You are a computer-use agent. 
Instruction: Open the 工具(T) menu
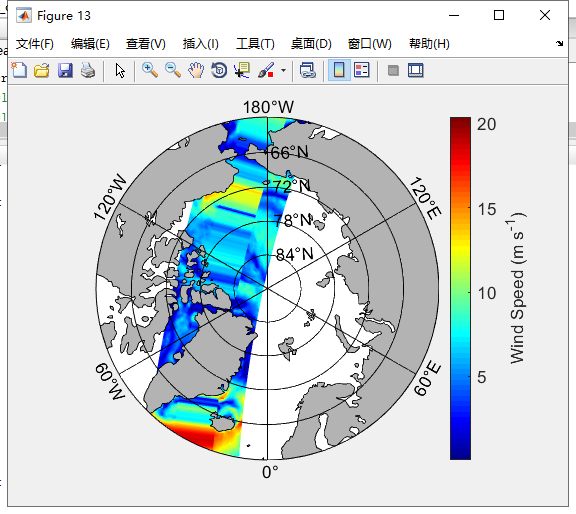pyautogui.click(x=255, y=44)
